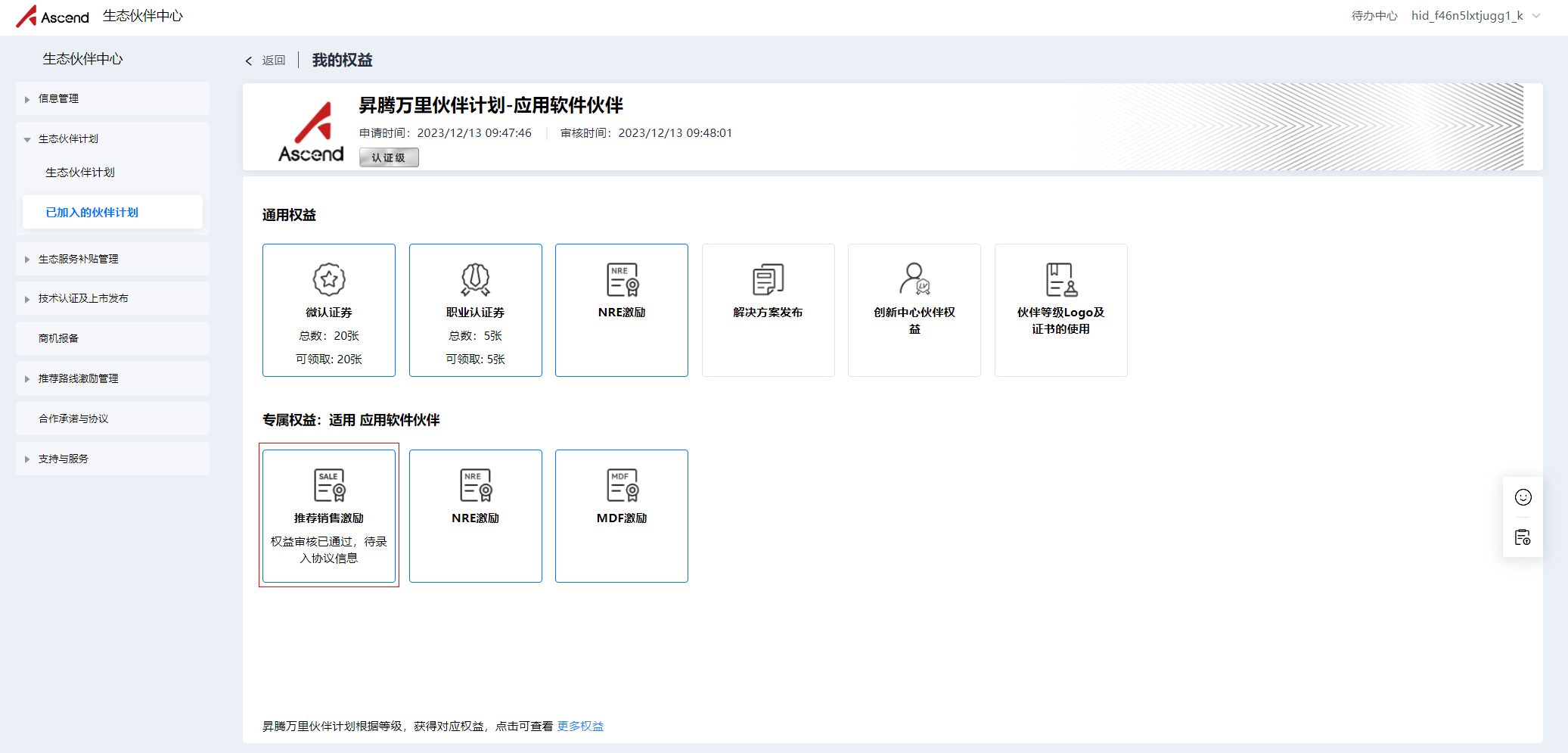Click the 微认证券 card title
The height and width of the screenshot is (753, 1568).
tap(329, 313)
